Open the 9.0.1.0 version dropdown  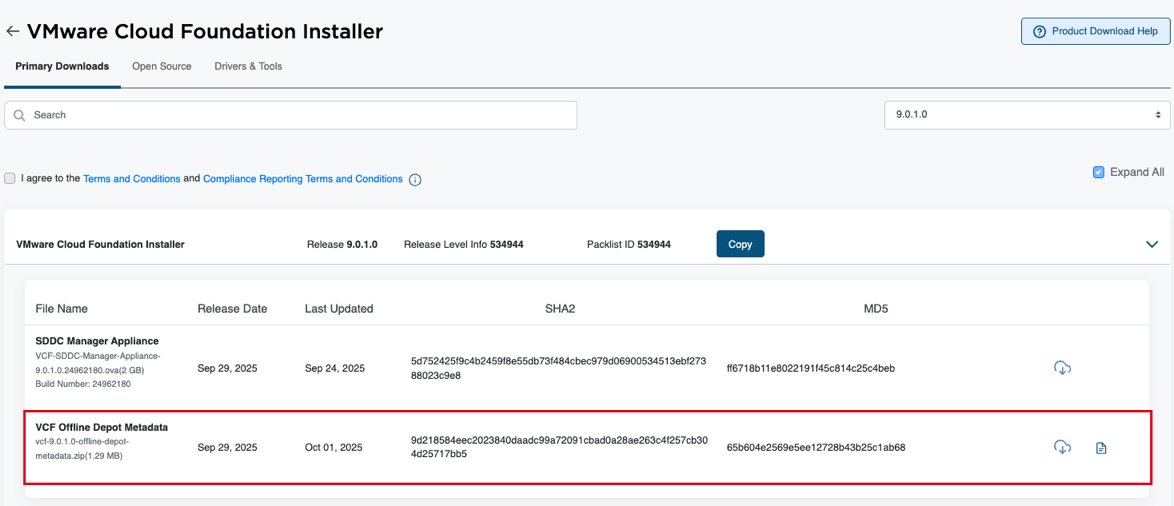pyautogui.click(x=1028, y=115)
